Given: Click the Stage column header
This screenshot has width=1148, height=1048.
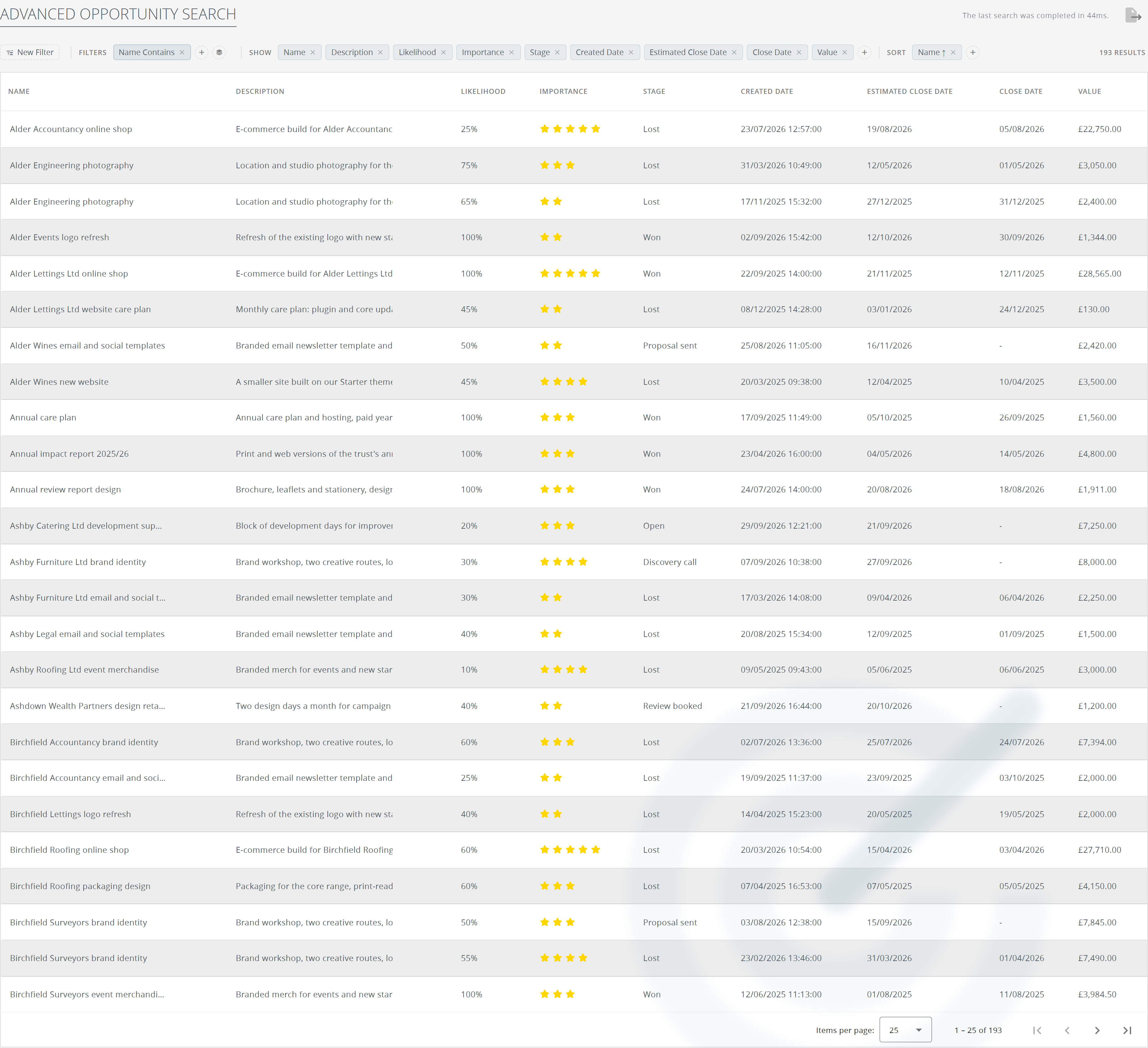Looking at the screenshot, I should [654, 92].
